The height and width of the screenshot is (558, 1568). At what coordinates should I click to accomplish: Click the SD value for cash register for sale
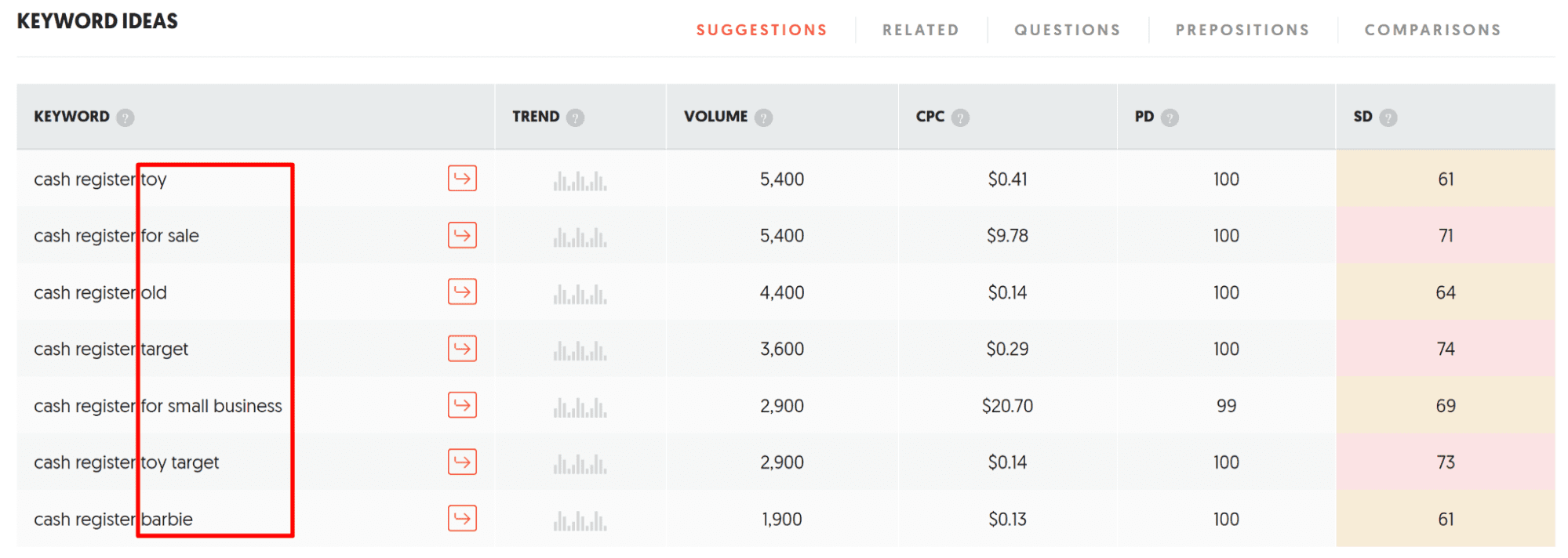pos(1445,235)
